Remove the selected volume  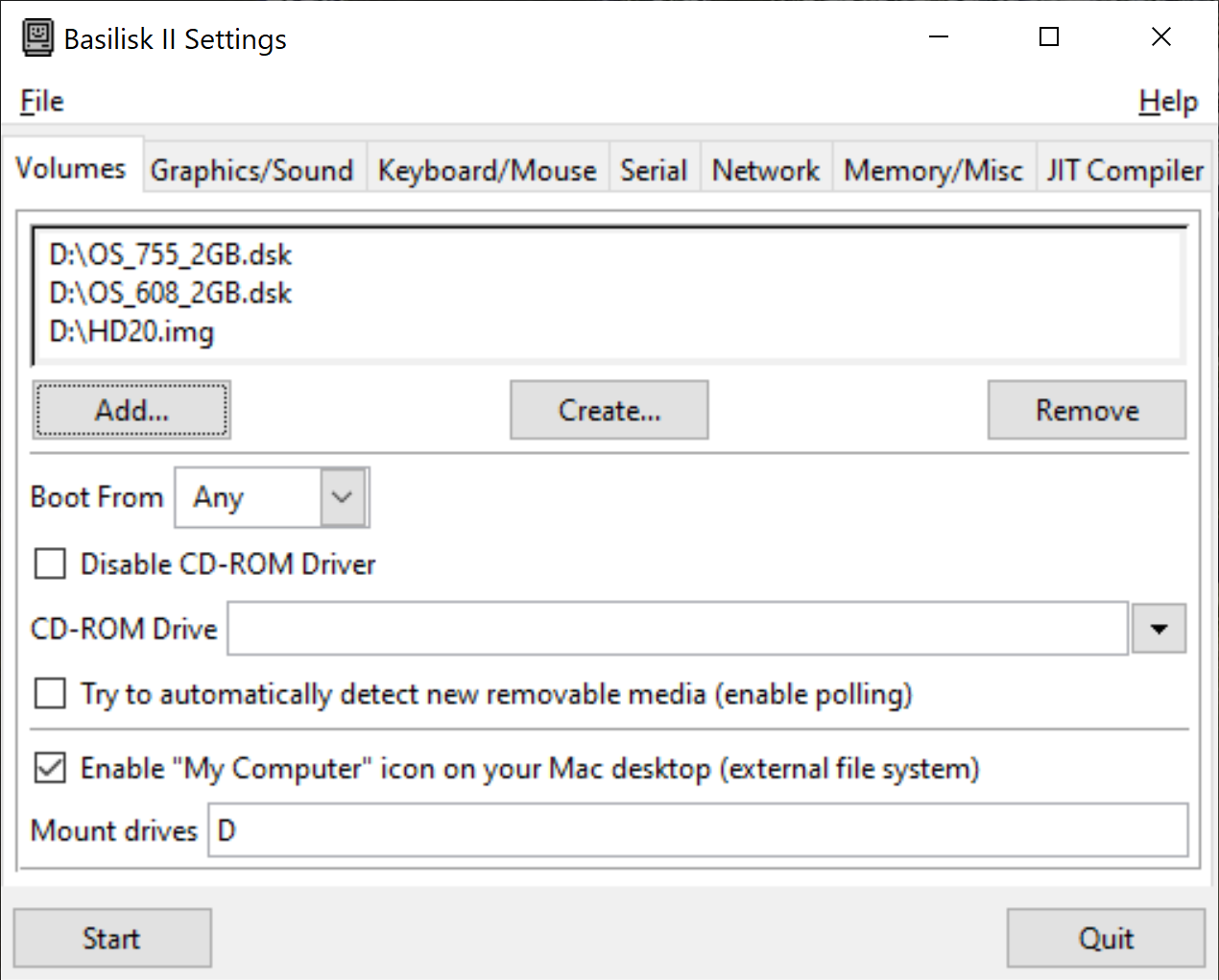[1087, 410]
